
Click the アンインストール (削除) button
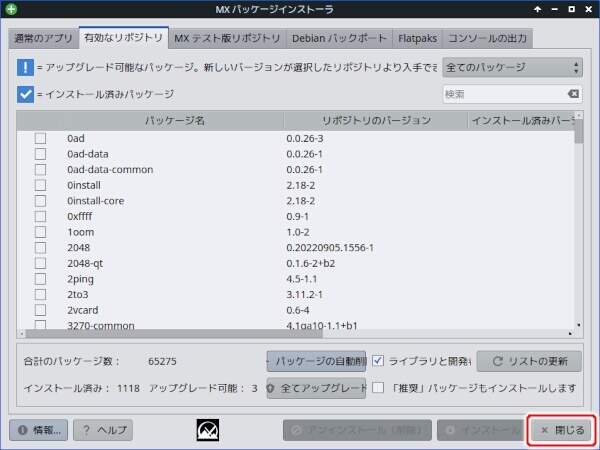pyautogui.click(x=357, y=430)
